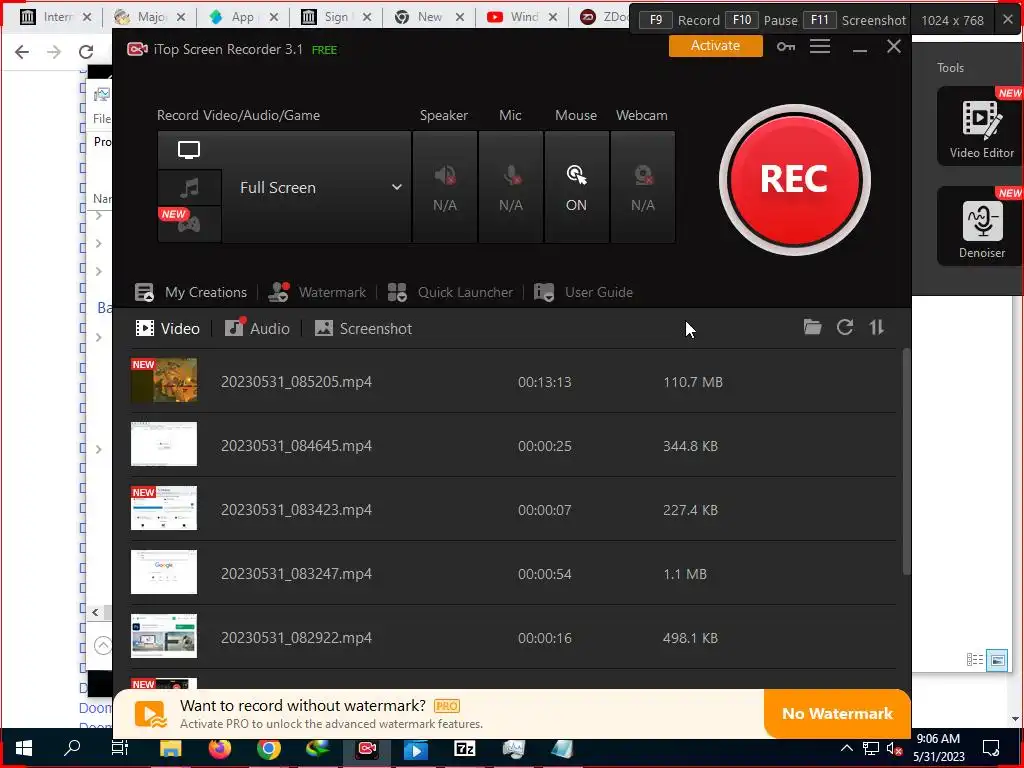Screen dimensions: 1024x768
Task: Open the Full Screen region dropdown
Action: click(319, 187)
